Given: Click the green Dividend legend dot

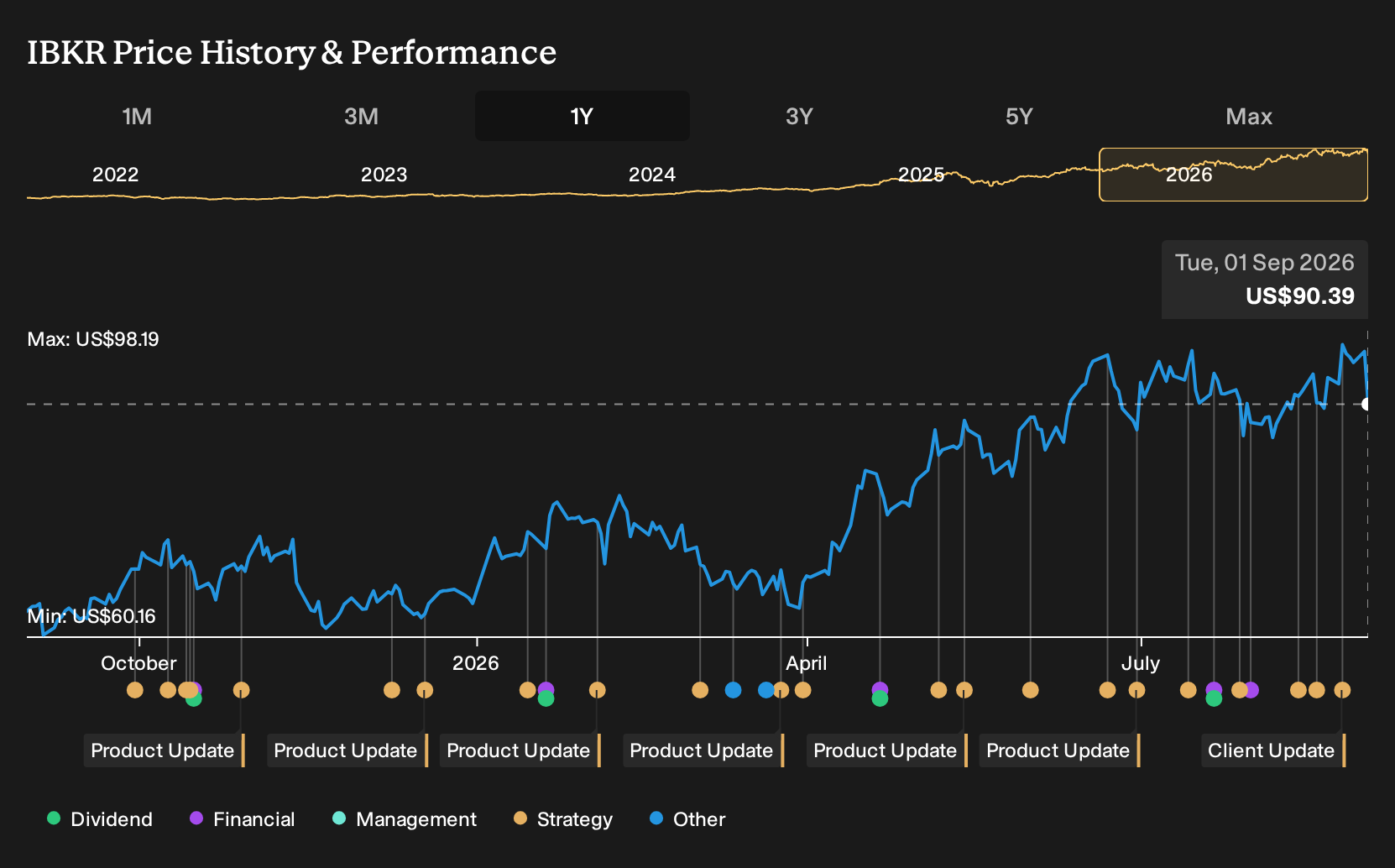Looking at the screenshot, I should click(54, 818).
